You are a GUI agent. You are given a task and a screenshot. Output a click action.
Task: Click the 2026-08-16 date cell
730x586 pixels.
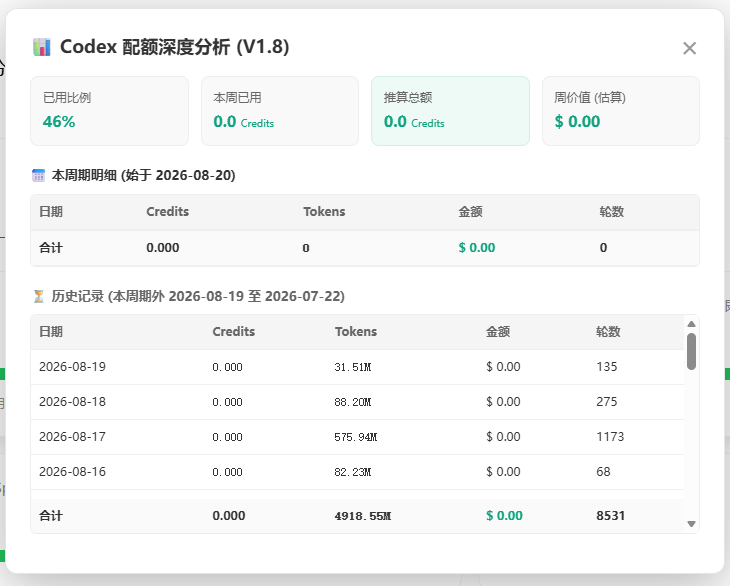(72, 471)
